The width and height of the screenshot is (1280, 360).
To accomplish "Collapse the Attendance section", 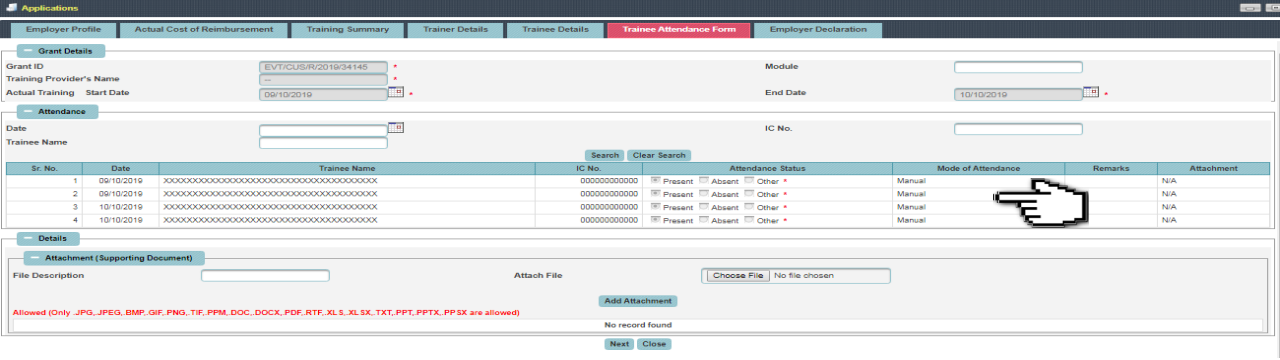I will (x=28, y=111).
